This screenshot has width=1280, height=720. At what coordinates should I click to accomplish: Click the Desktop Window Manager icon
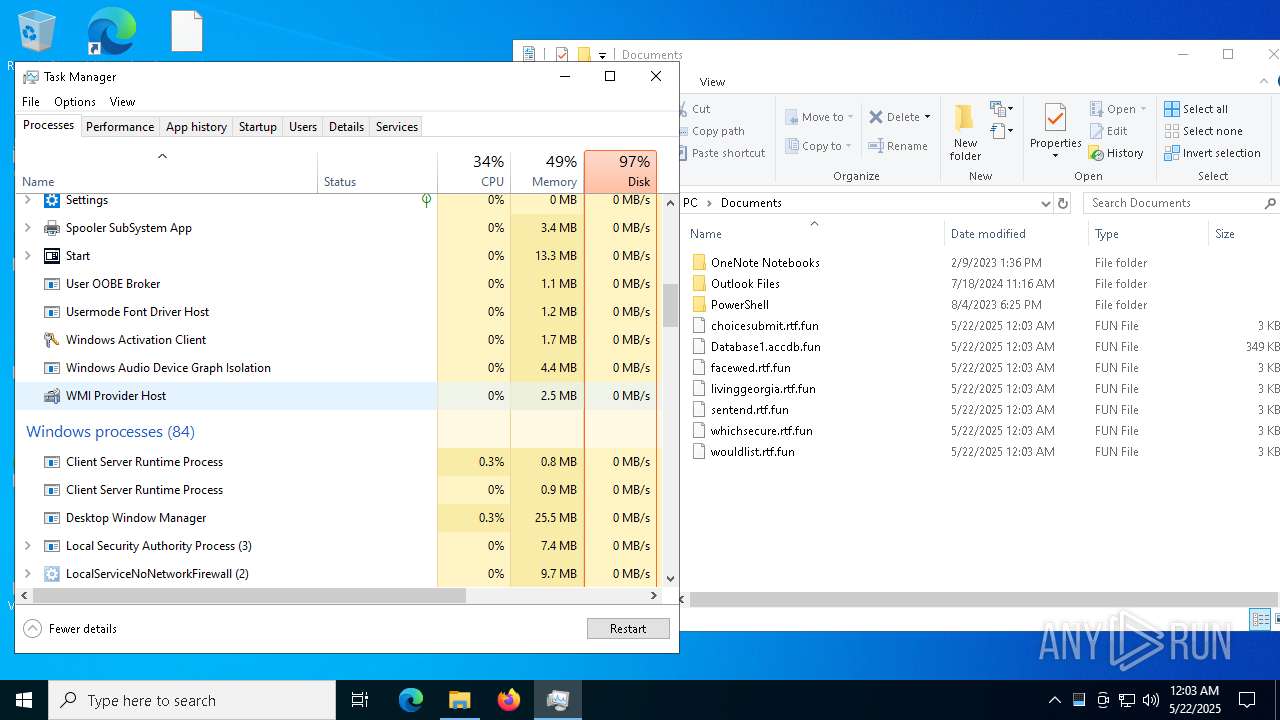click(x=52, y=518)
